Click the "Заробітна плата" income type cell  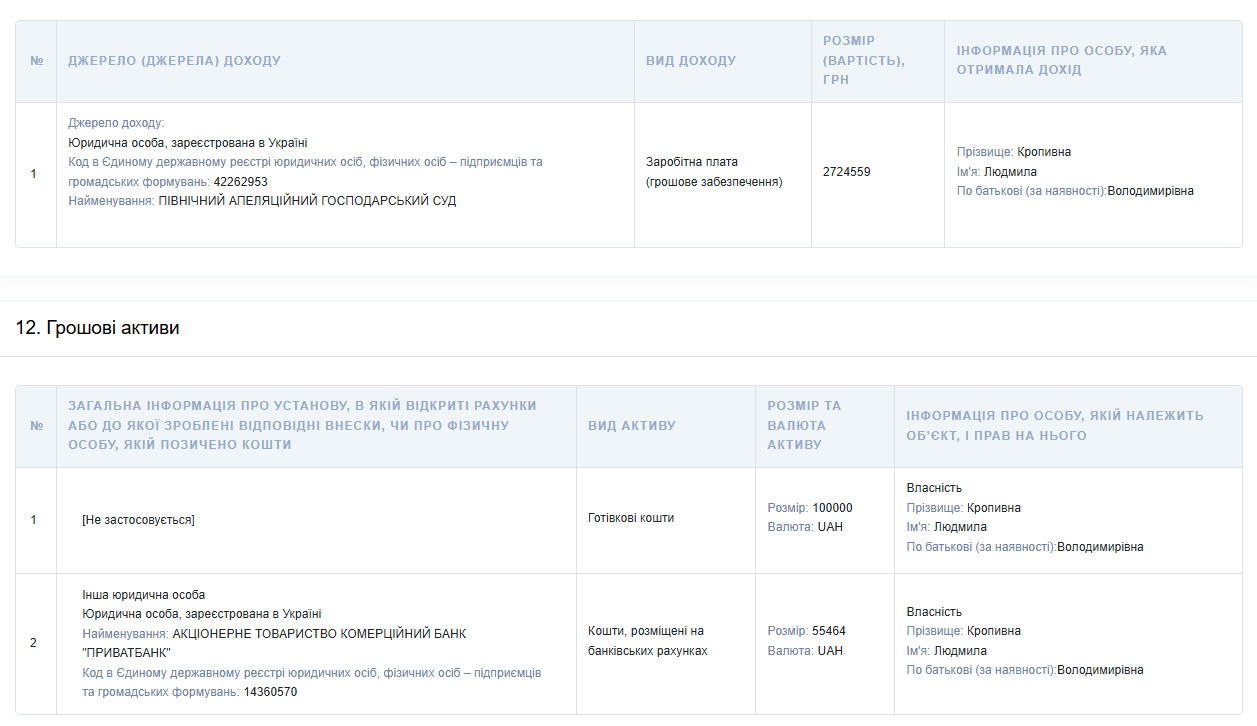coord(691,162)
